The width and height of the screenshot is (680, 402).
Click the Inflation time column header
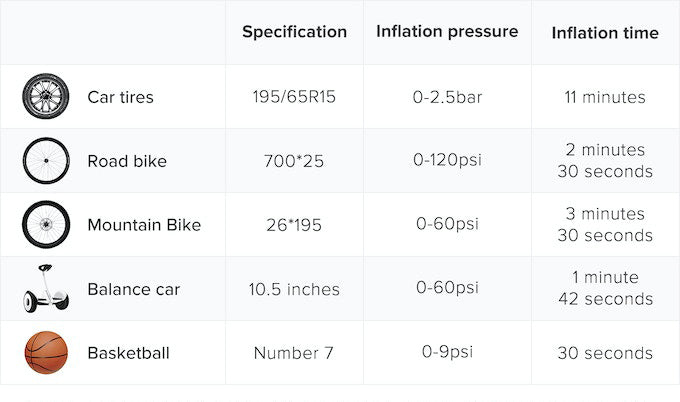(605, 33)
